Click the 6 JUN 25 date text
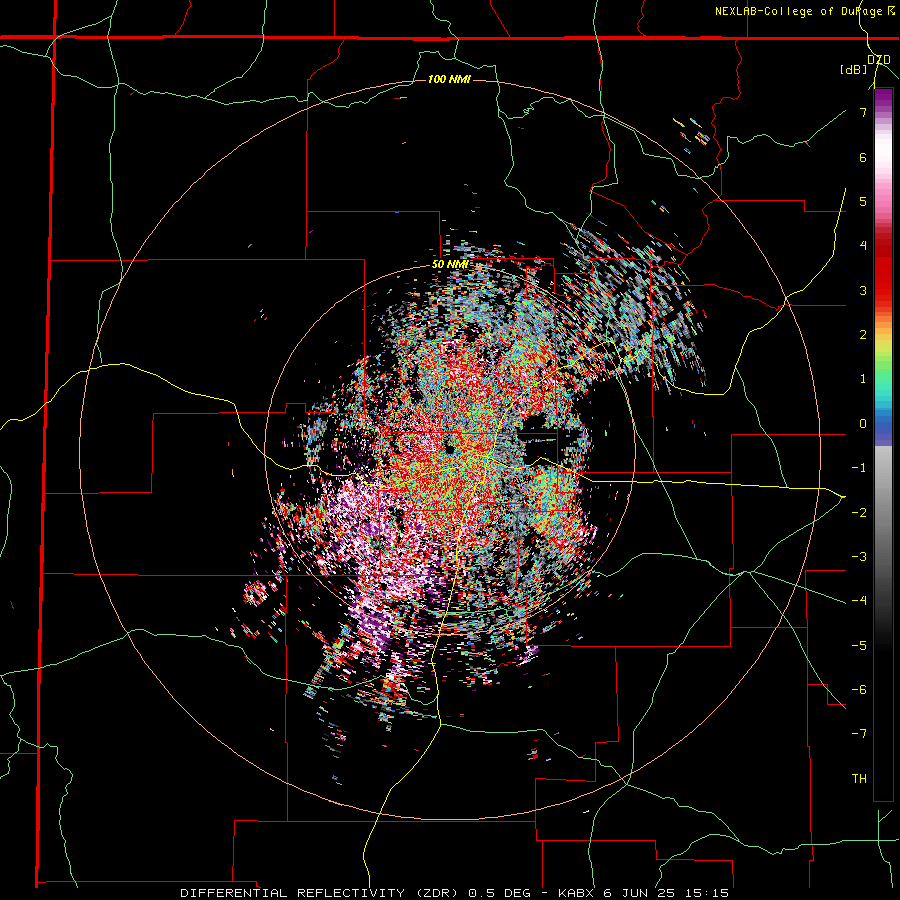The image size is (900, 900). 638,893
